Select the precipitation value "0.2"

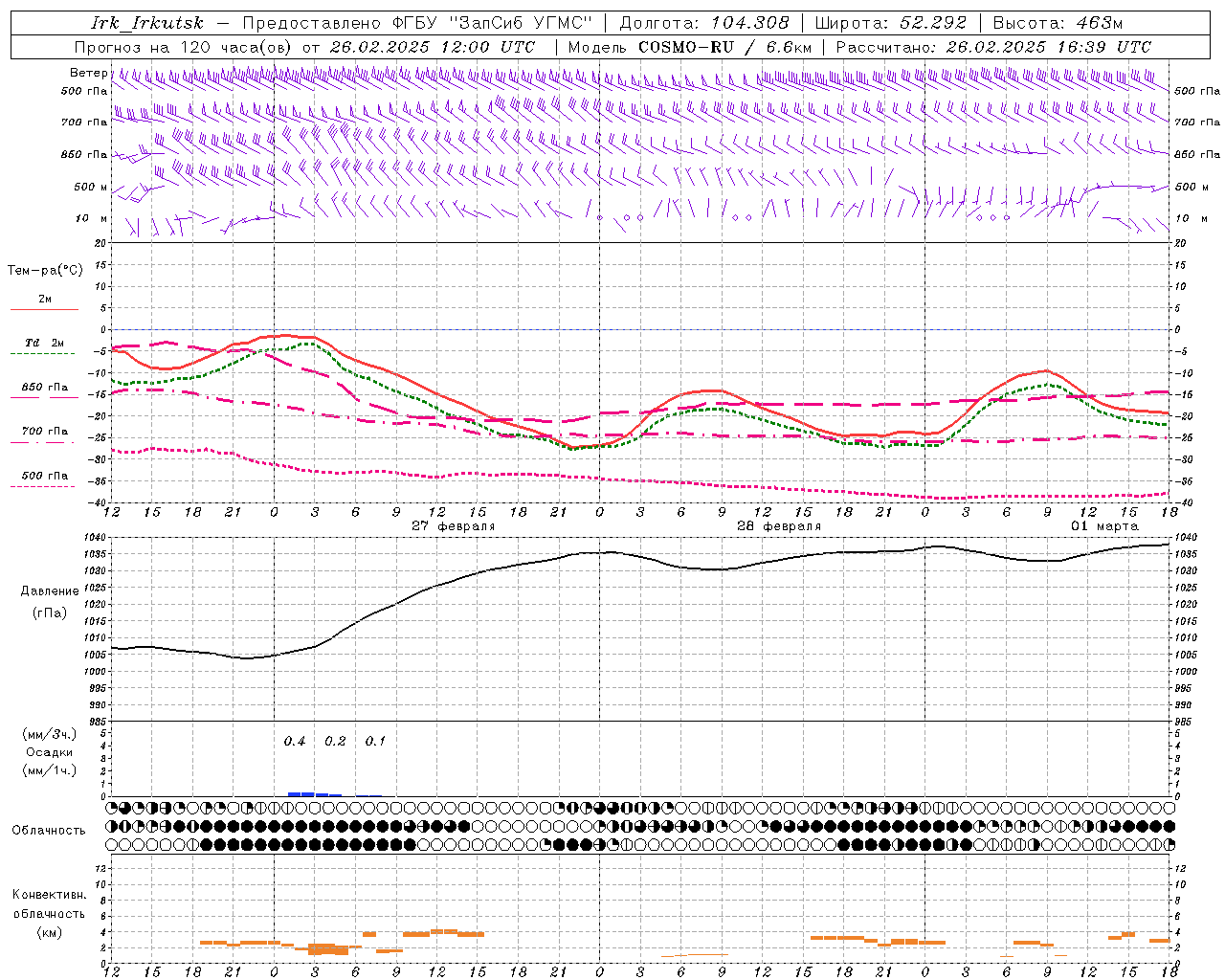tap(335, 741)
